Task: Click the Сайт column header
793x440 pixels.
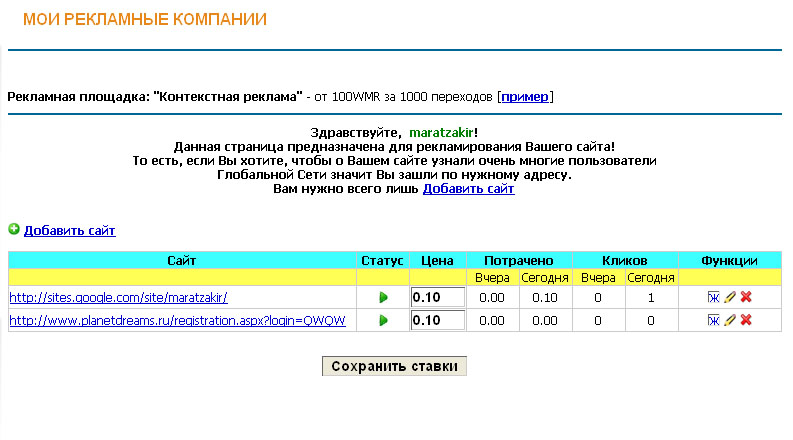Action: pos(182,260)
